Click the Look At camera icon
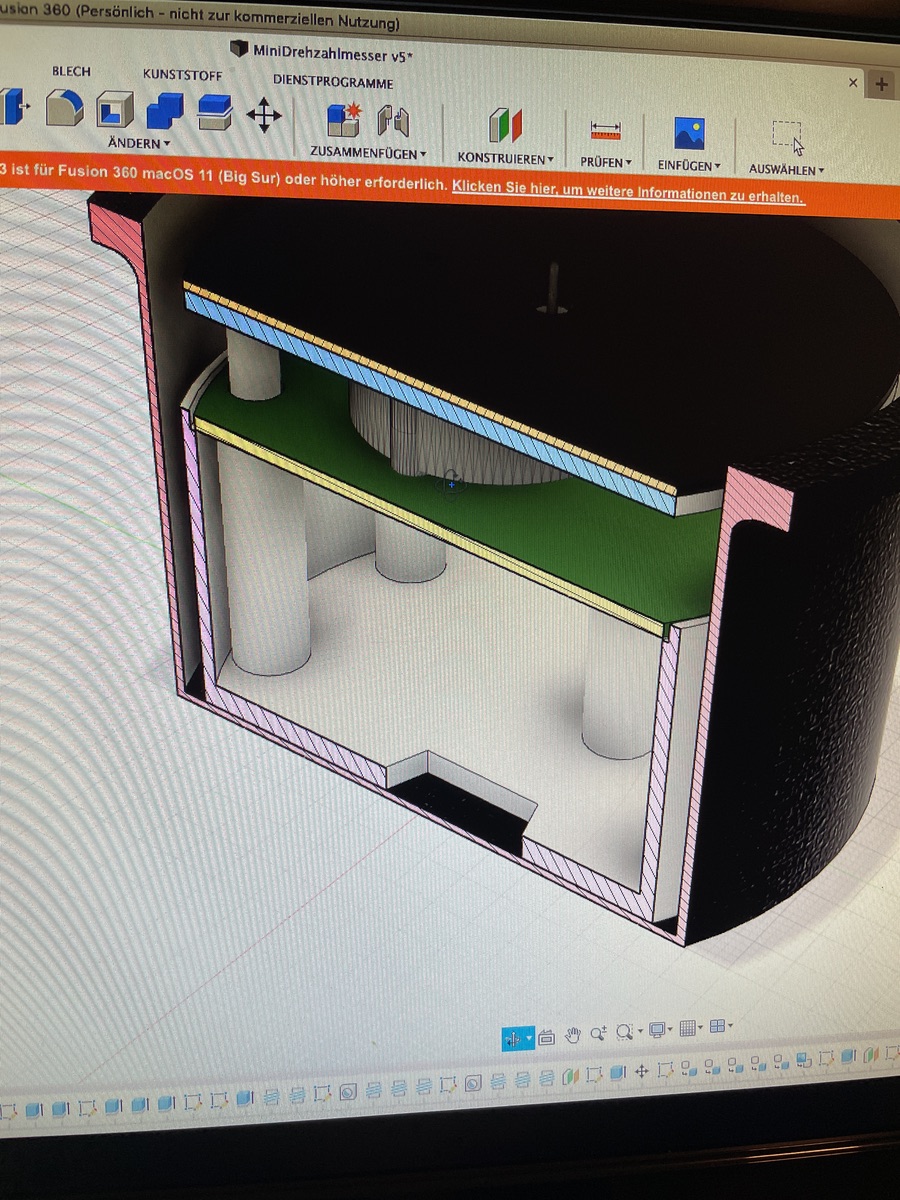This screenshot has height=1200, width=900. click(x=546, y=1037)
